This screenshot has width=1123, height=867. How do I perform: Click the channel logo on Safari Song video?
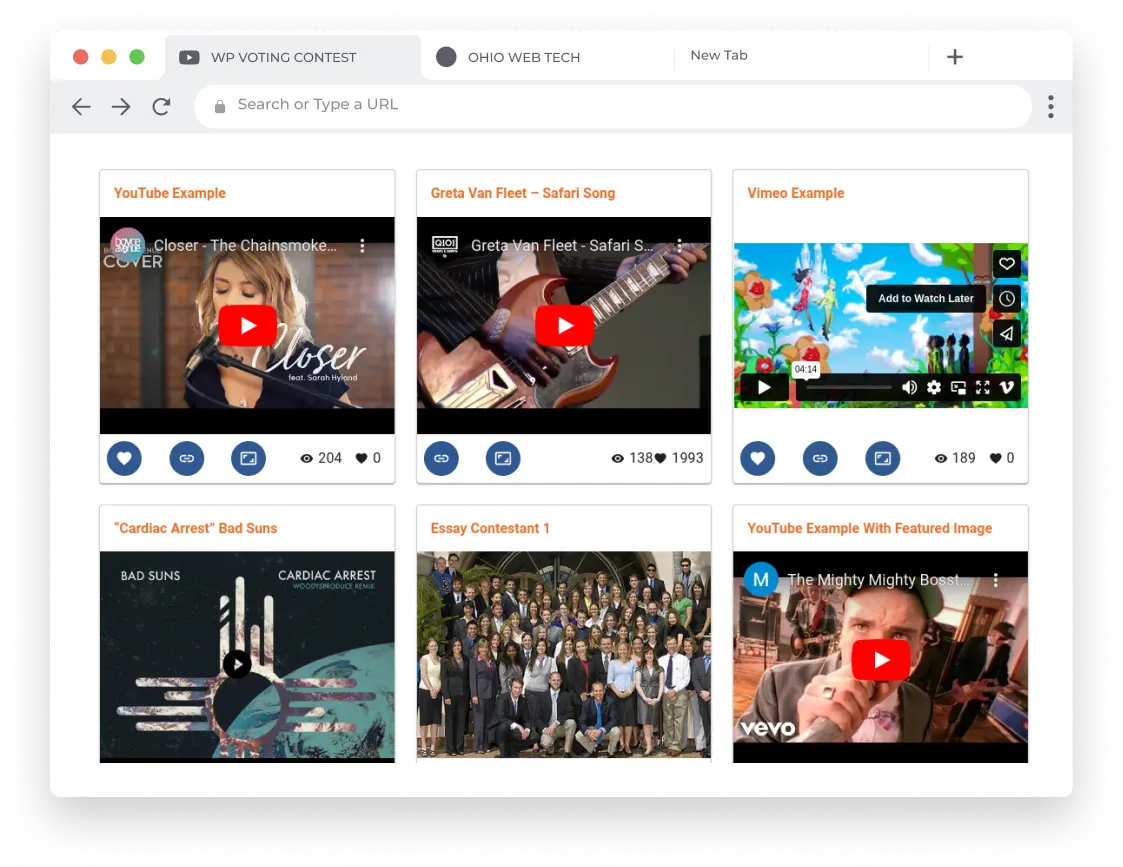(x=445, y=245)
